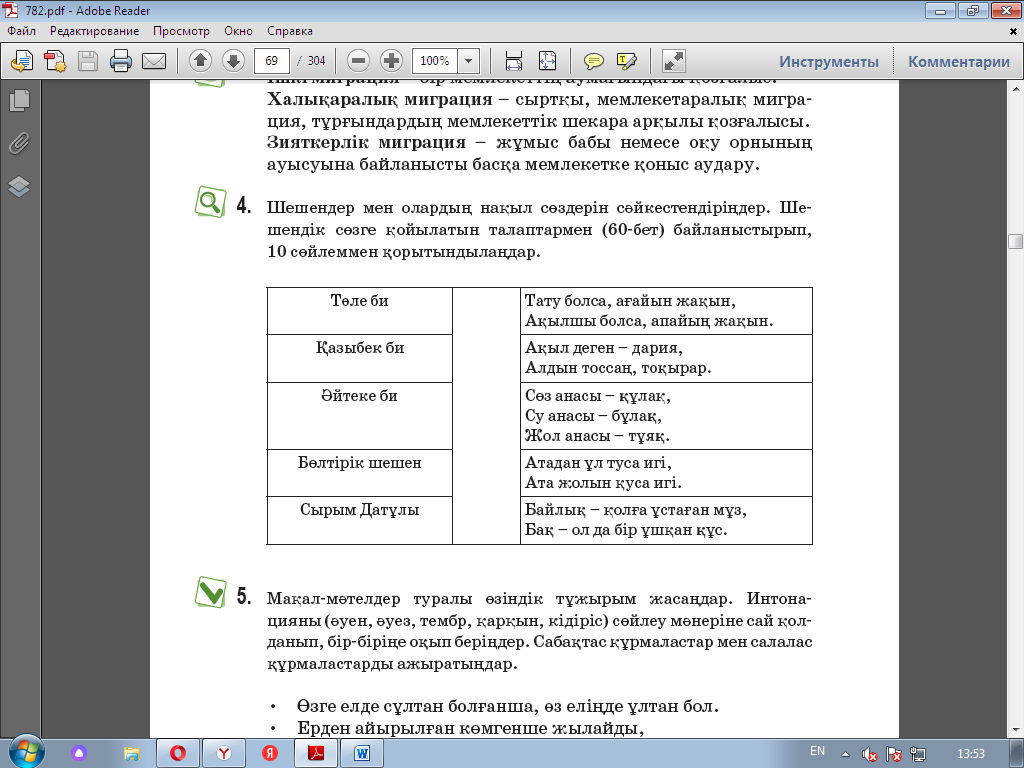Open the Инструменты panel
Screen dimensions: 1024x768
pyautogui.click(x=829, y=61)
